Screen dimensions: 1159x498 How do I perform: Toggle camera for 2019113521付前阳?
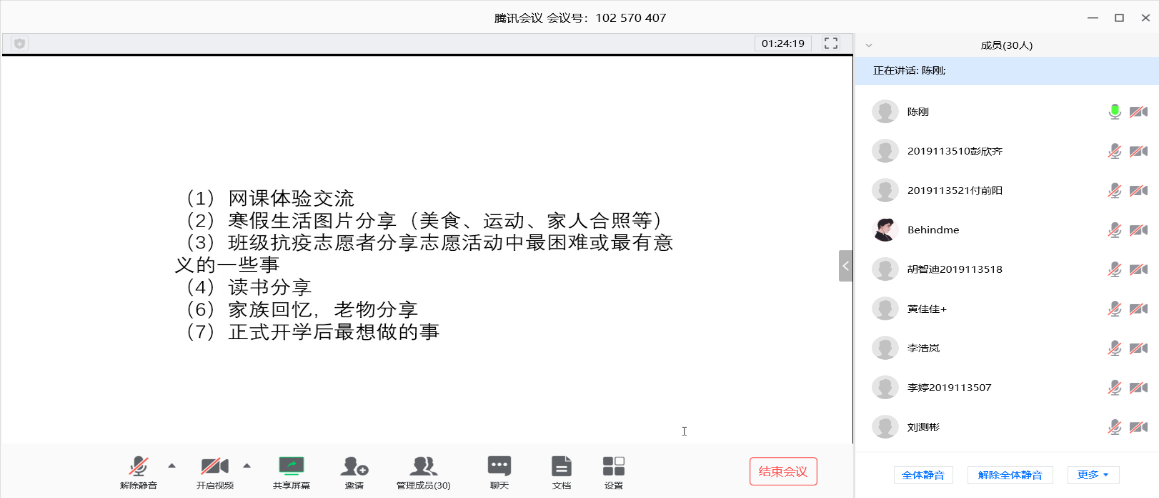[1139, 190]
